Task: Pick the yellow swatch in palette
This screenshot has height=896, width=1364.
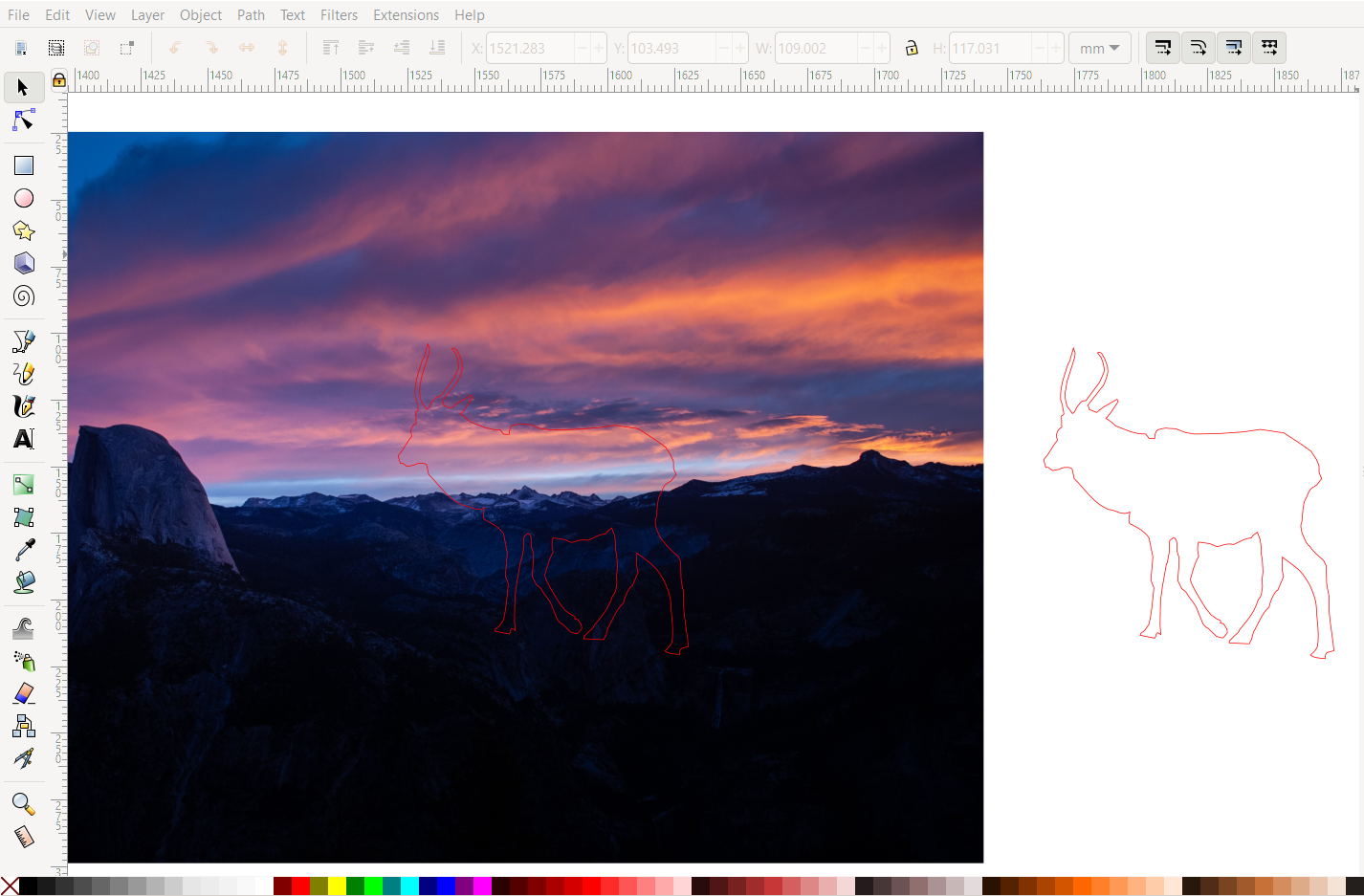Action: tap(337, 886)
